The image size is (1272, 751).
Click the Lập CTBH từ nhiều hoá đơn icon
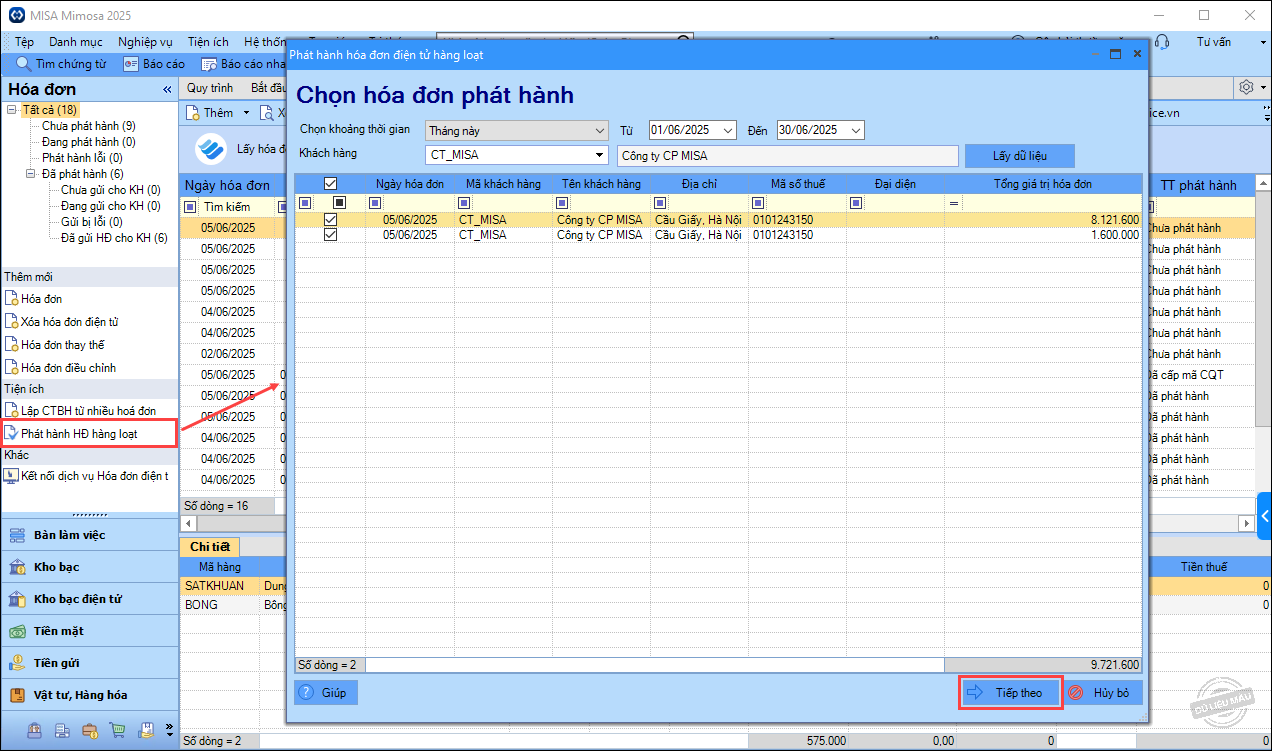click(x=11, y=411)
